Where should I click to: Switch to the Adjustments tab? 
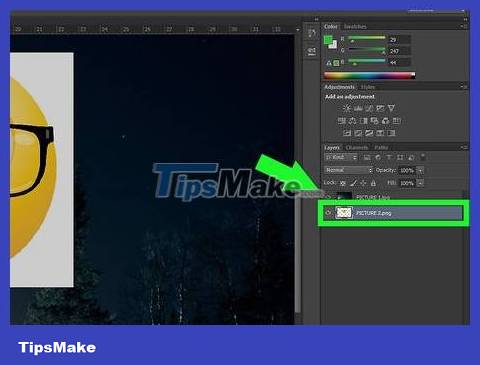[340, 87]
